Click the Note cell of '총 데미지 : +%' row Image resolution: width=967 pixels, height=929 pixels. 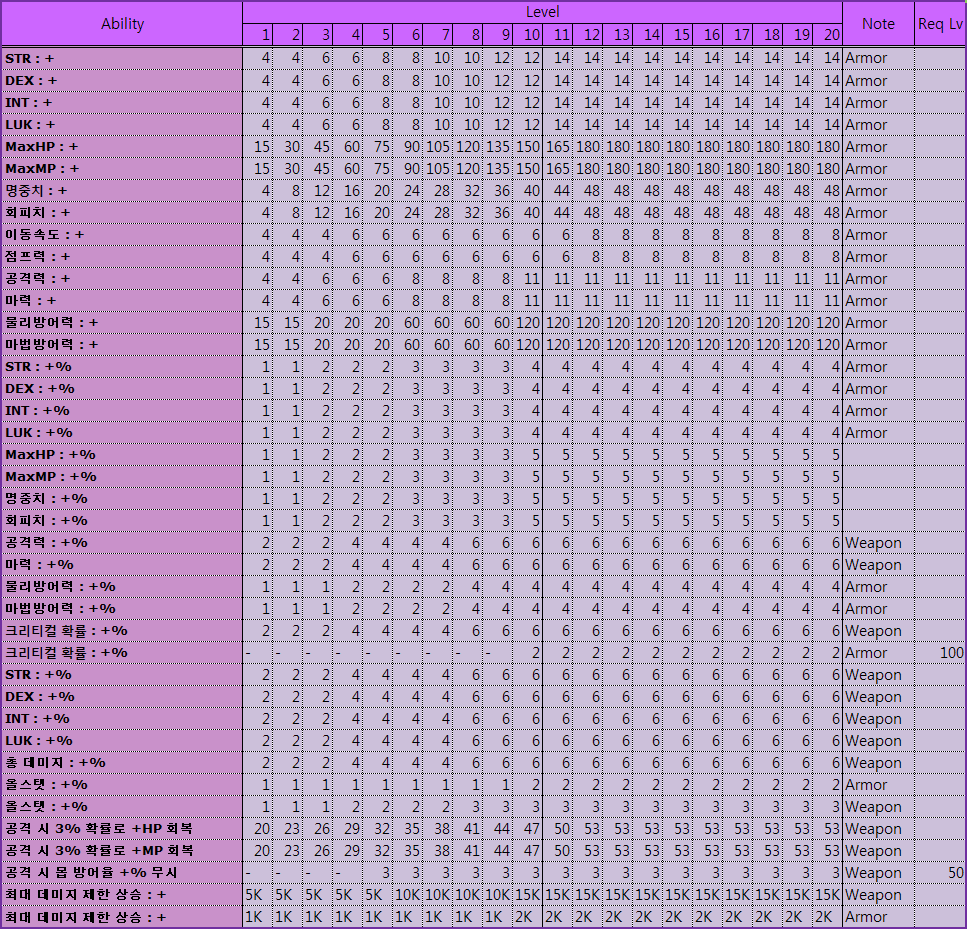(x=878, y=763)
